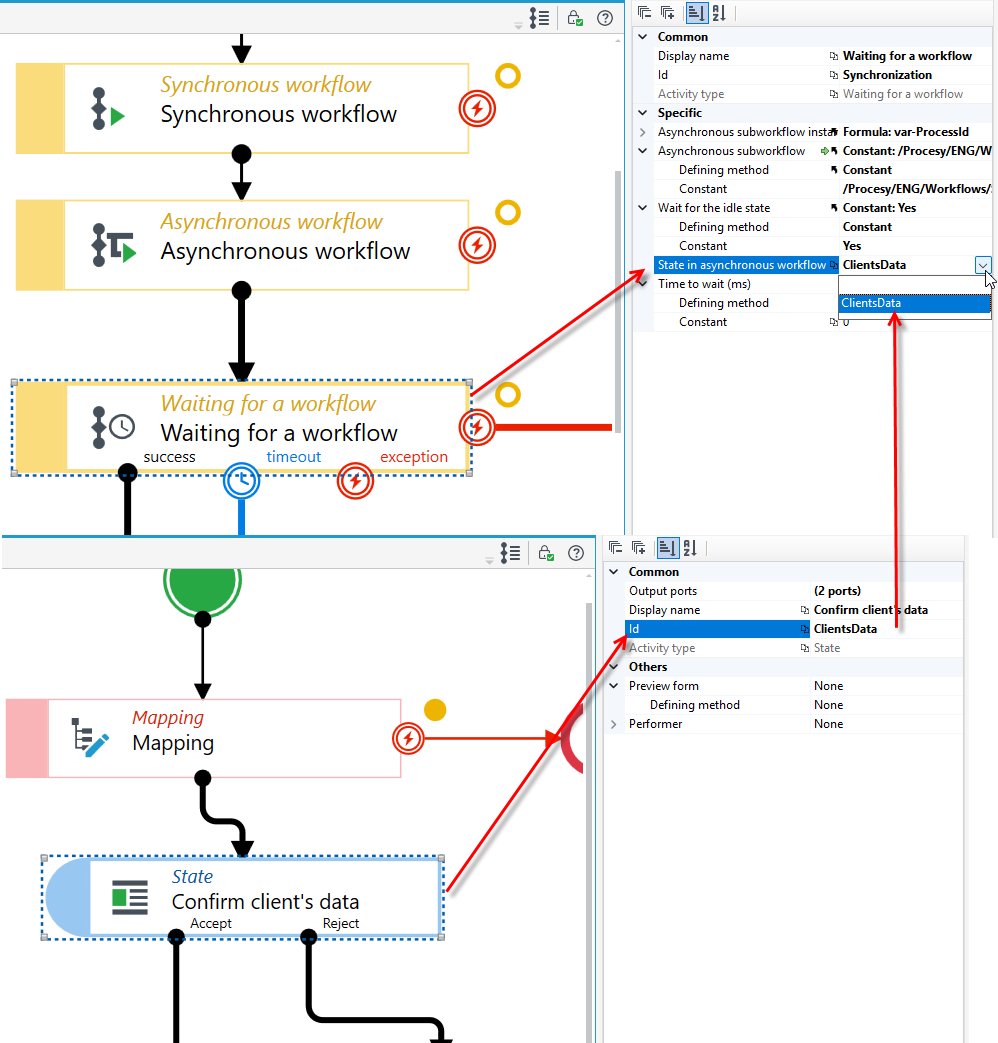The width and height of the screenshot is (998, 1043).
Task: Collapse the Wait for the idle state row
Action: [x=643, y=208]
